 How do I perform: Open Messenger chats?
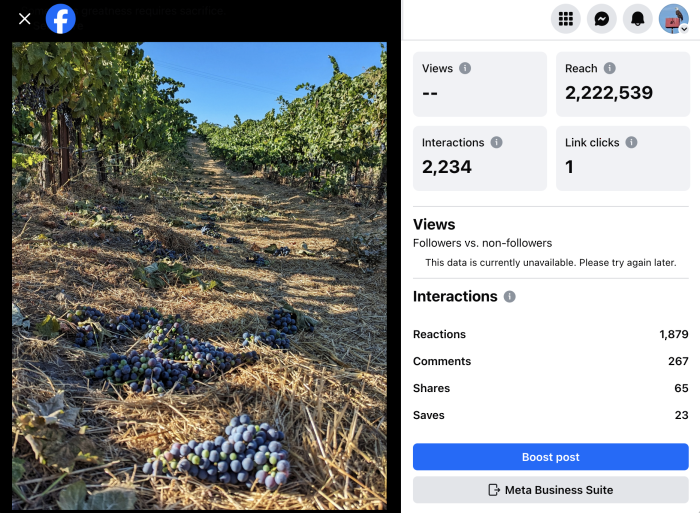(602, 19)
